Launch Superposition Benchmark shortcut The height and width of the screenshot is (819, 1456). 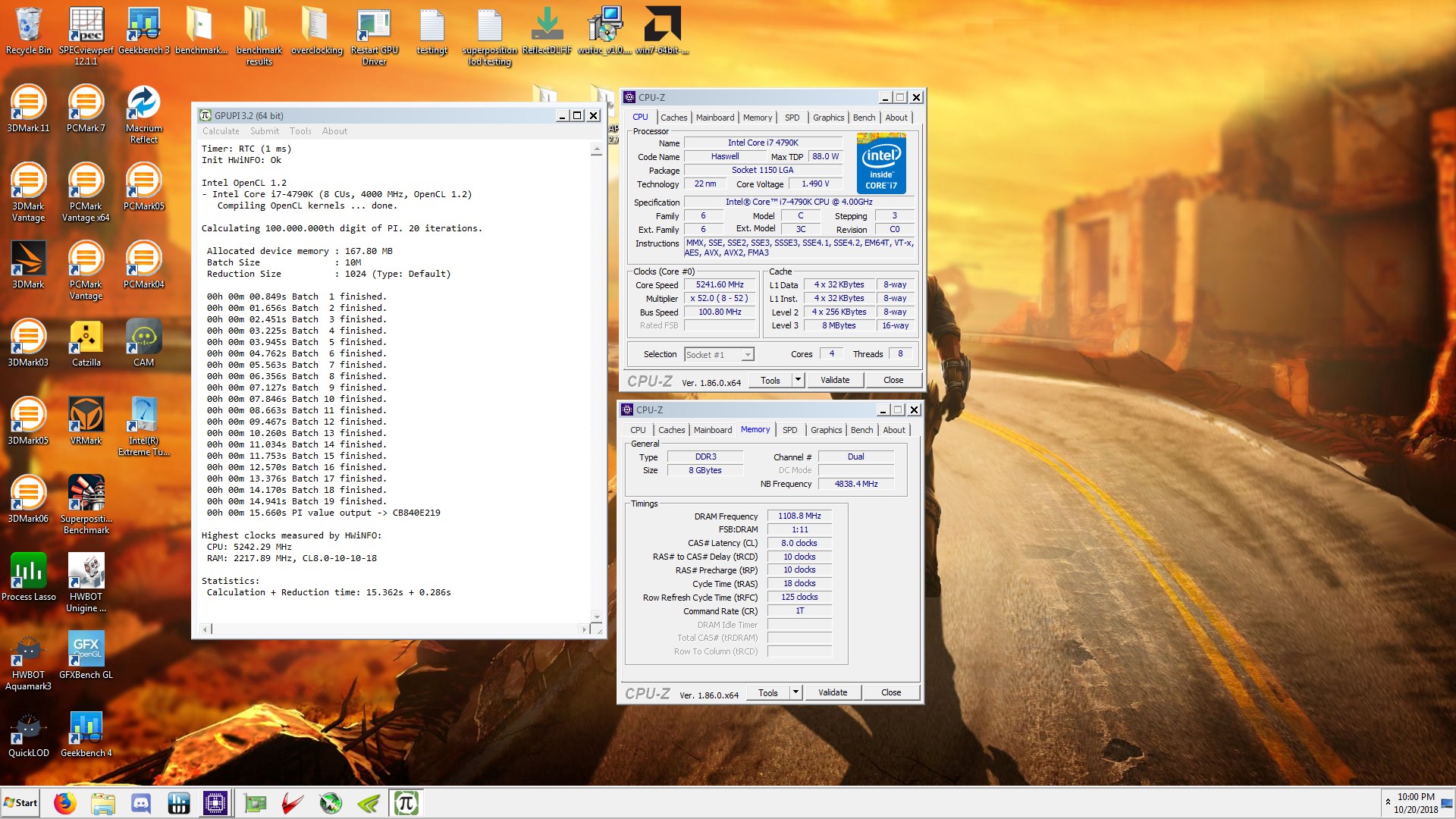click(x=86, y=504)
